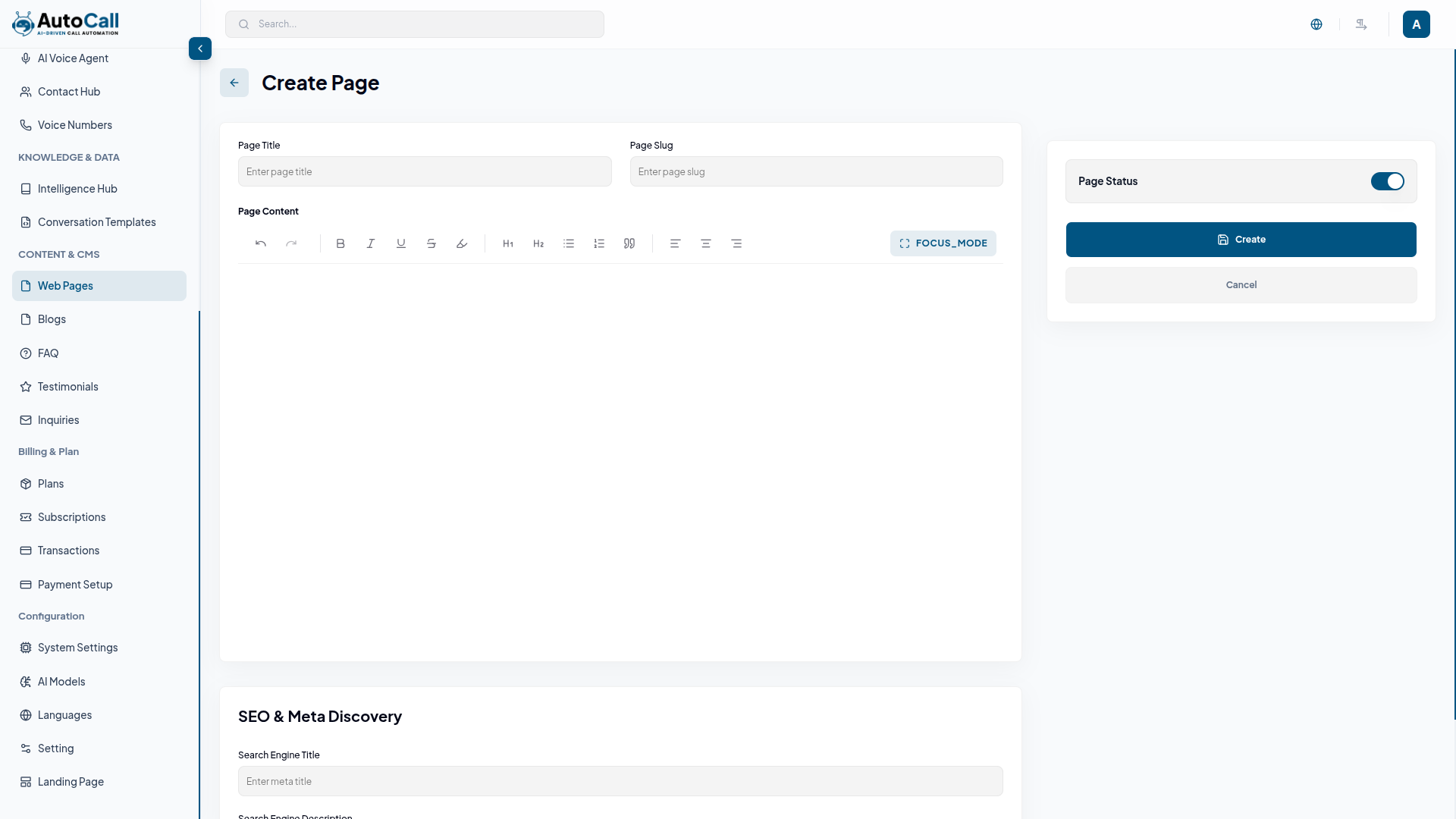Click the Page Slug input field
1456x819 pixels.
point(817,171)
